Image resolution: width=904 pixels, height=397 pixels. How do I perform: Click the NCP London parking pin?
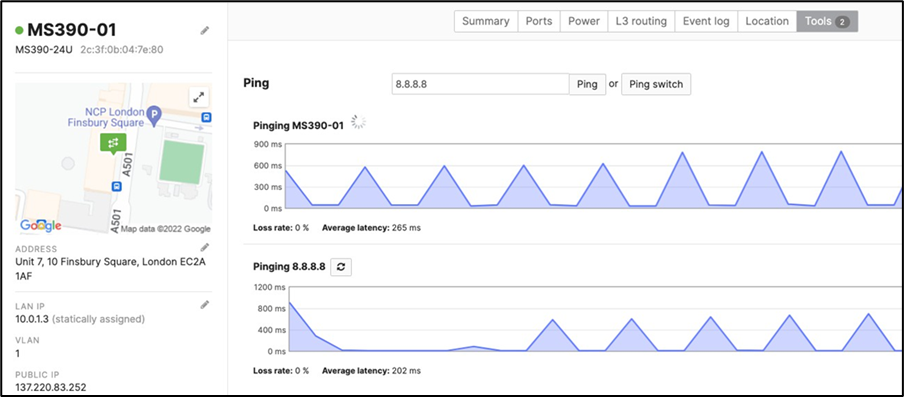(153, 116)
